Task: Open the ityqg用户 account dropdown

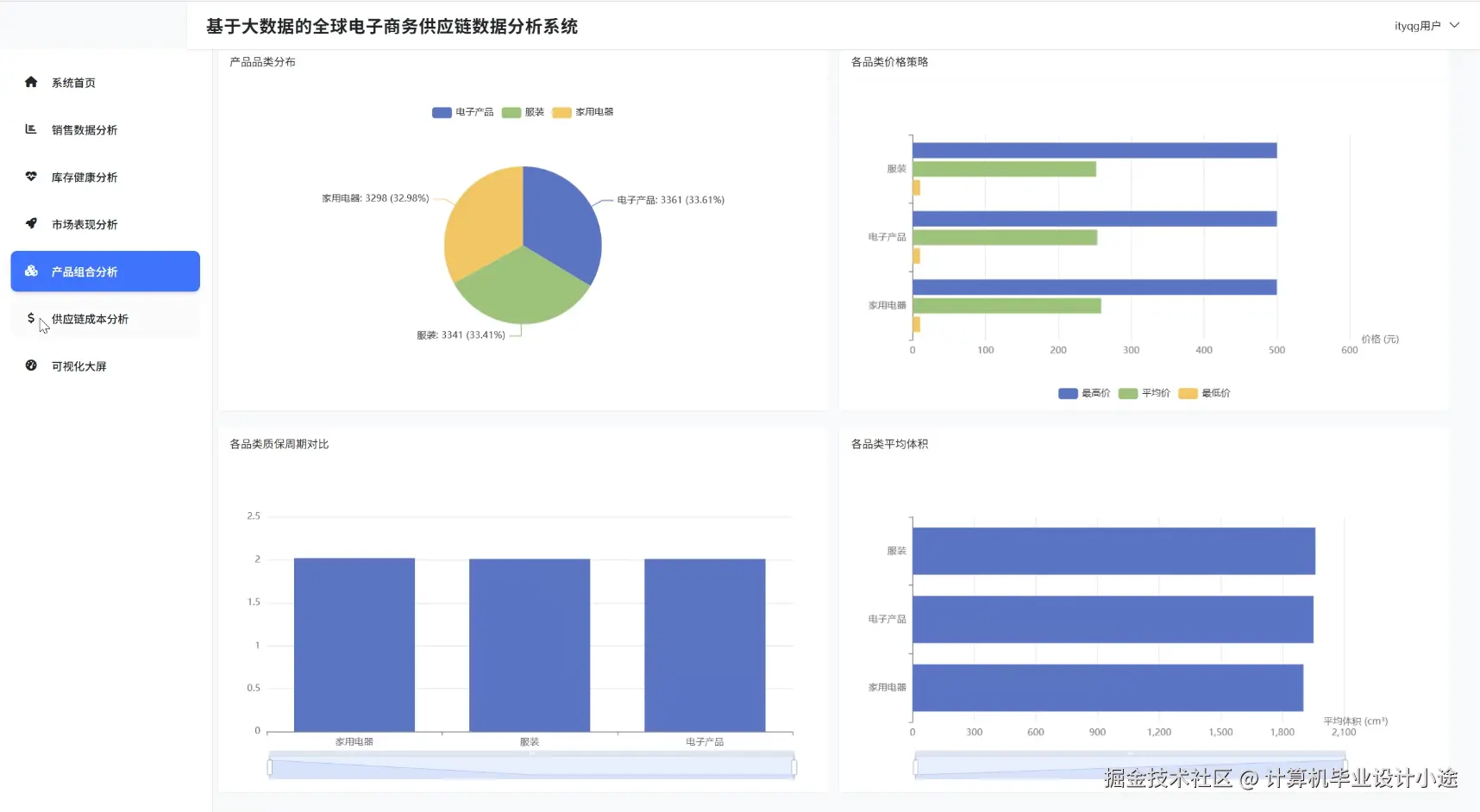Action: coord(1457,25)
